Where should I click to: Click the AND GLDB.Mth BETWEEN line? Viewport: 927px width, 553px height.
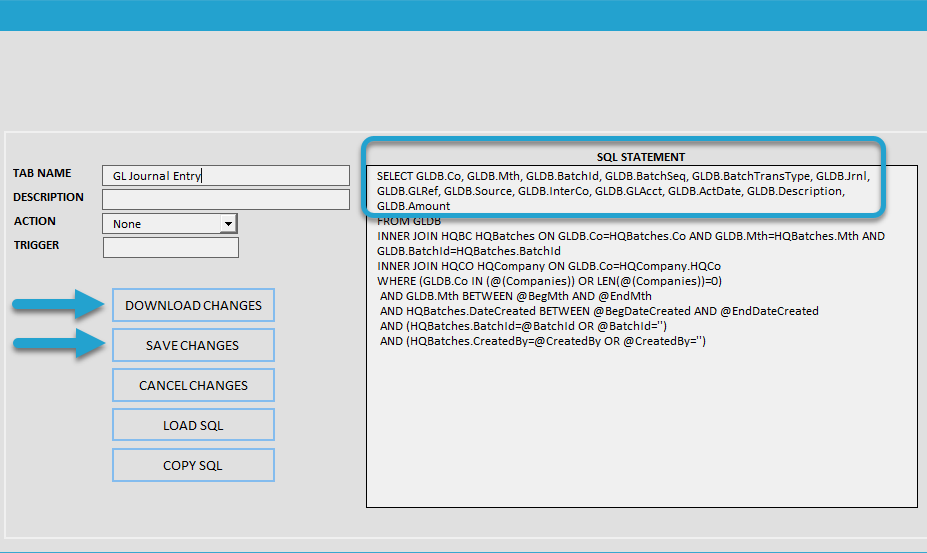click(516, 296)
